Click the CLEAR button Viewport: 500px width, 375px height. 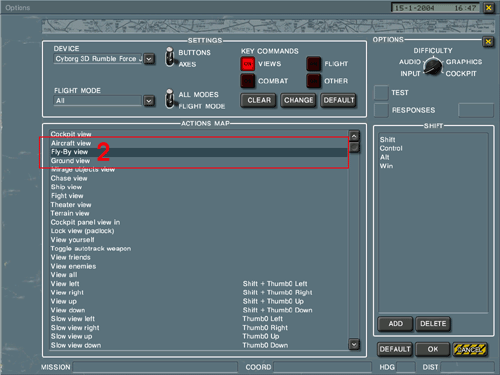point(259,100)
